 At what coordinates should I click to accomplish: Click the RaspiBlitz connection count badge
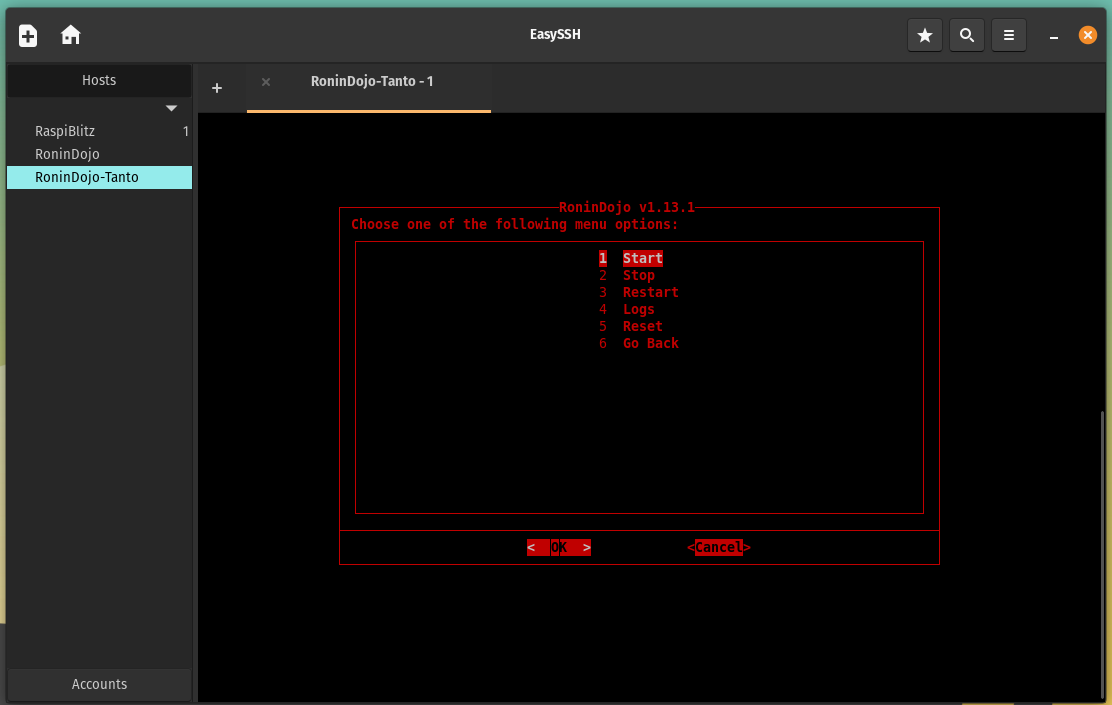pyautogui.click(x=186, y=131)
